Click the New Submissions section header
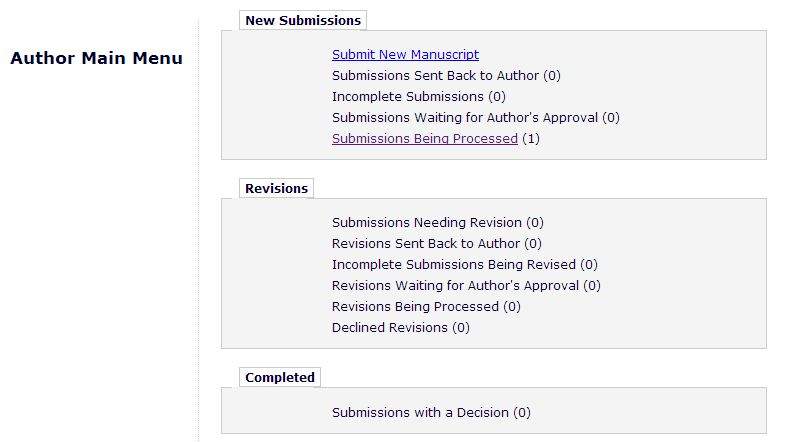This screenshot has height=442, width=796. coord(303,20)
